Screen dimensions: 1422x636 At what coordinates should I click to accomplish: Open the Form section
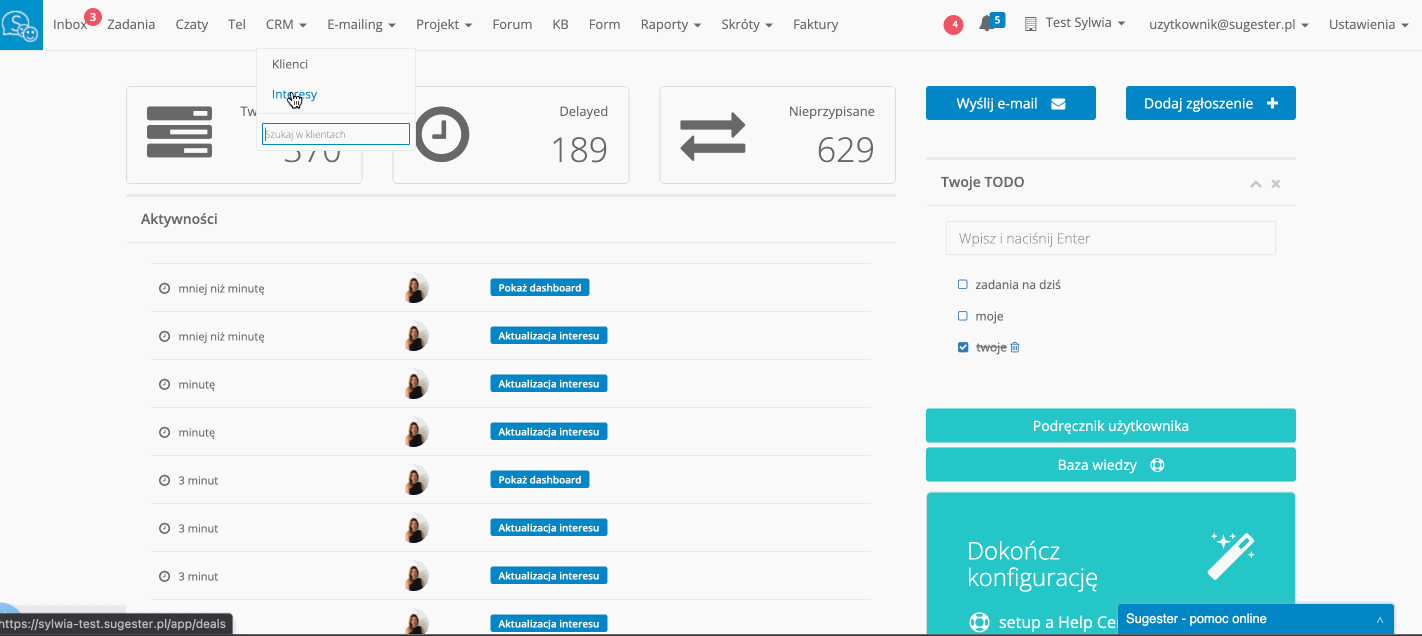604,24
